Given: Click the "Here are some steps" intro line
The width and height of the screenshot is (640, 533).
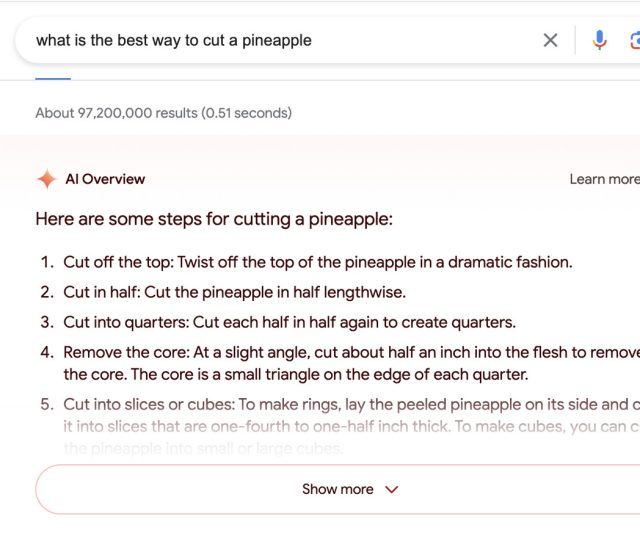Looking at the screenshot, I should tap(214, 219).
